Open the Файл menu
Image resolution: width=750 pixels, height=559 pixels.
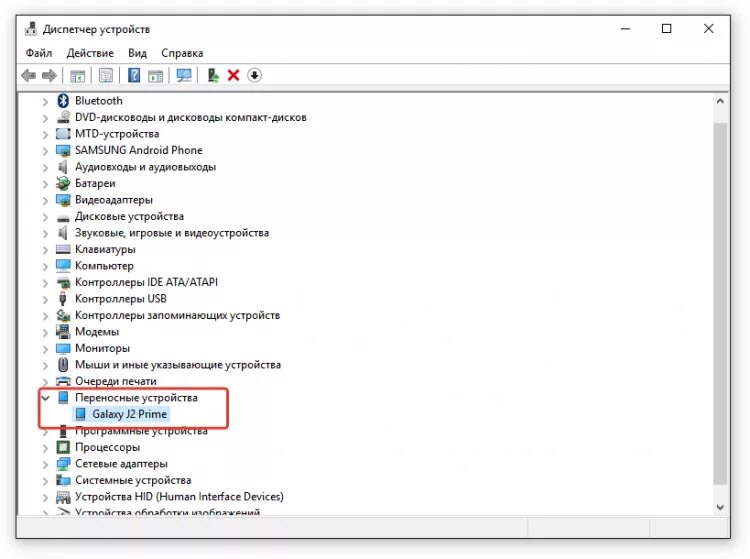tap(39, 53)
